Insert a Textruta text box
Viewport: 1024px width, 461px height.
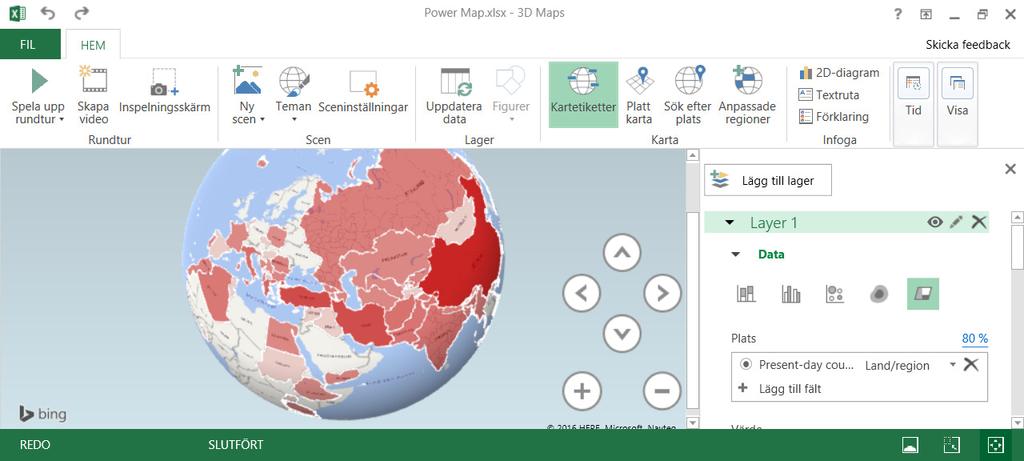[829, 95]
